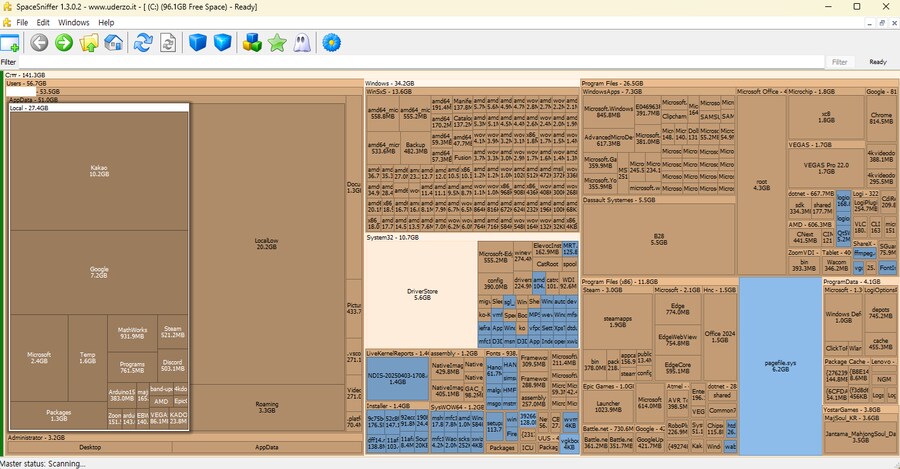Click the first blue cube detail icon
This screenshot has height=469, width=900.
click(x=197, y=42)
